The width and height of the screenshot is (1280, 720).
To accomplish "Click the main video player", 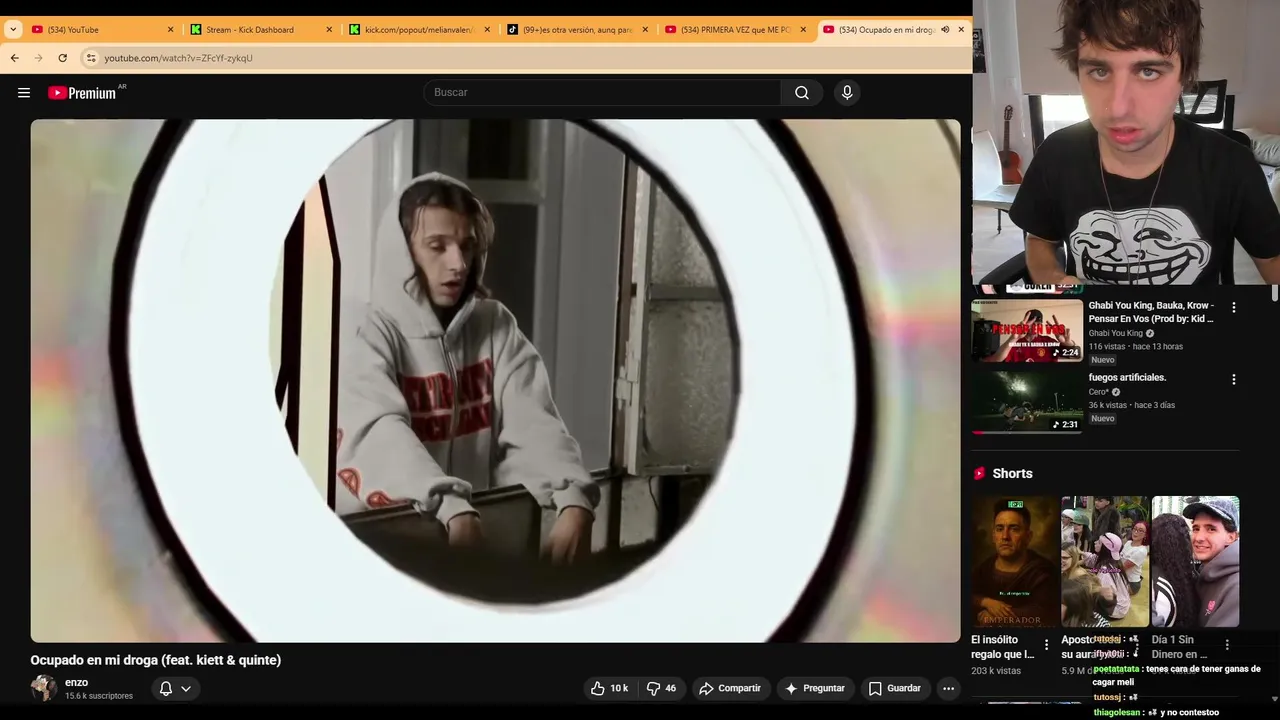I will point(495,381).
